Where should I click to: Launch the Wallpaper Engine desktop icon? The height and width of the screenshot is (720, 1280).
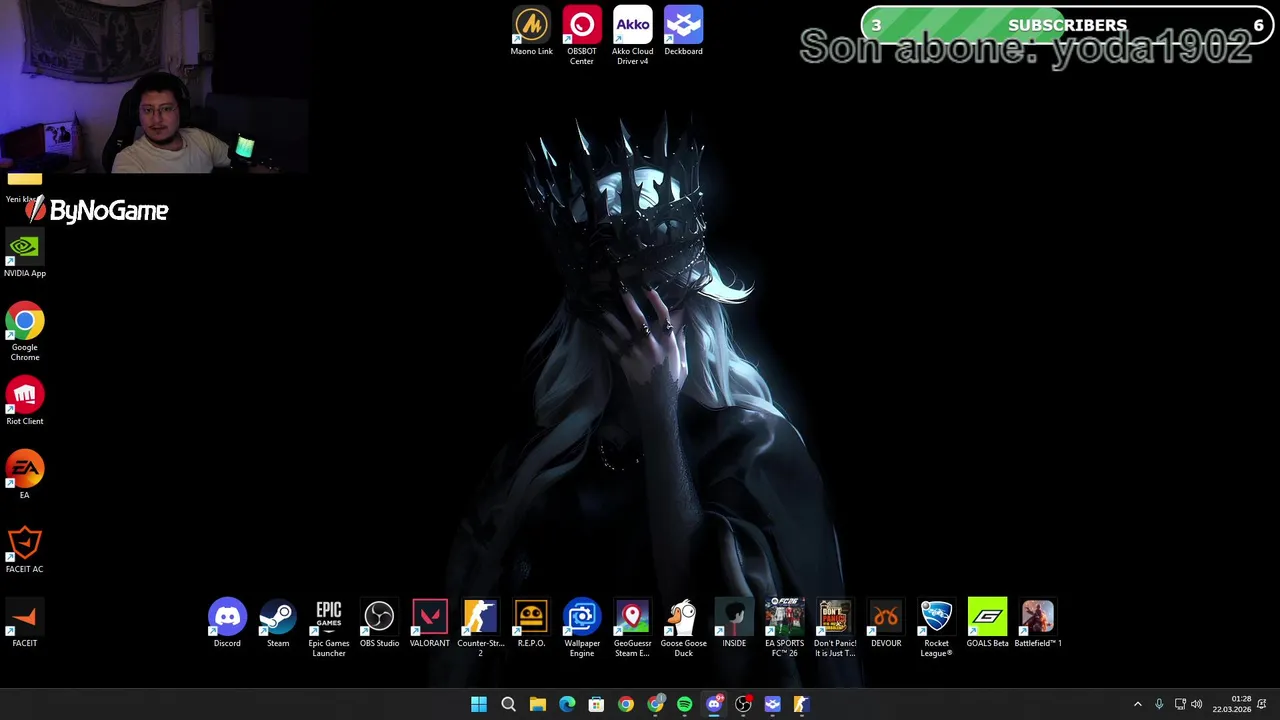click(x=582, y=629)
